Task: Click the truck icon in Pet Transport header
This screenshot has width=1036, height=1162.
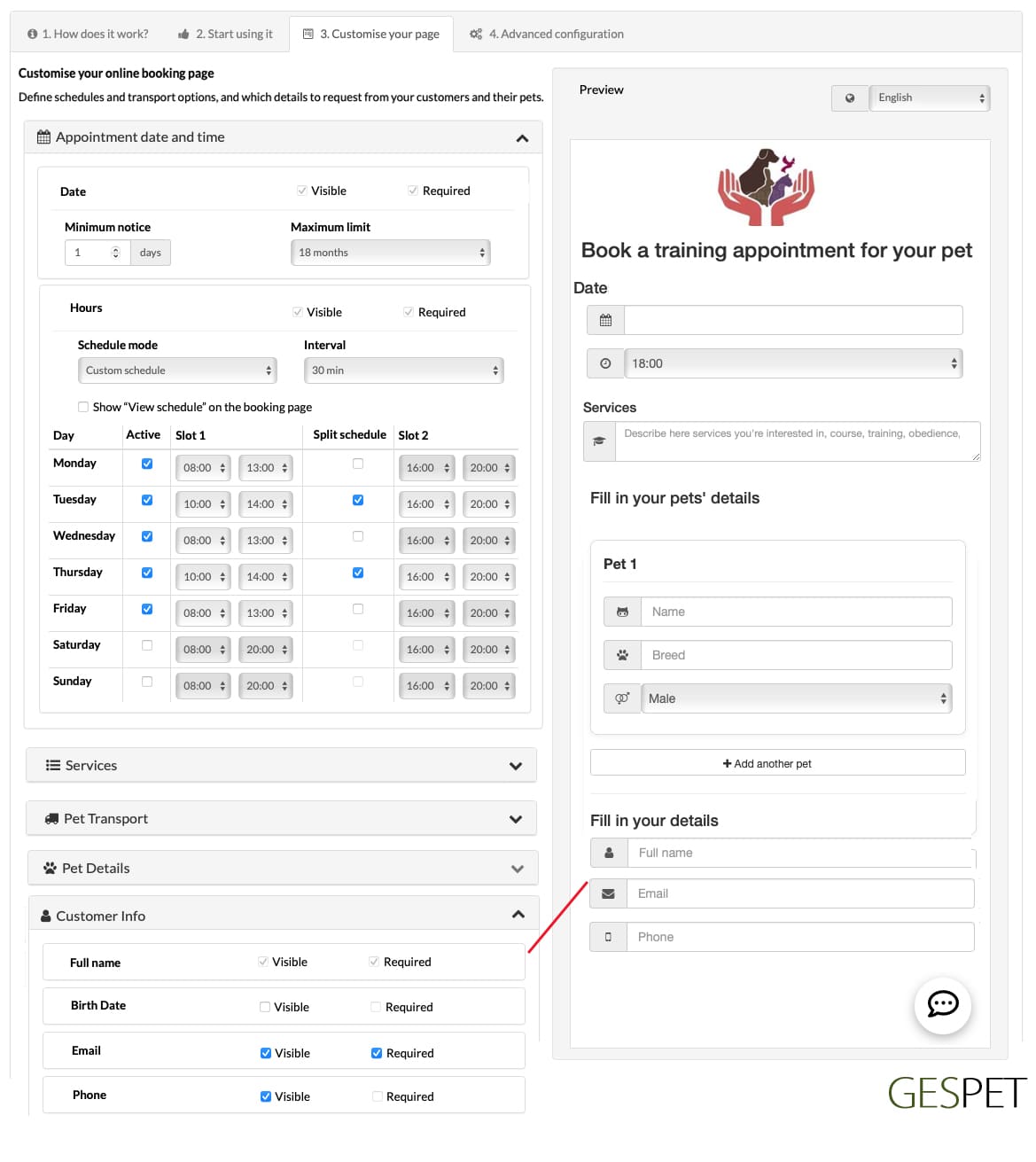Action: point(51,819)
